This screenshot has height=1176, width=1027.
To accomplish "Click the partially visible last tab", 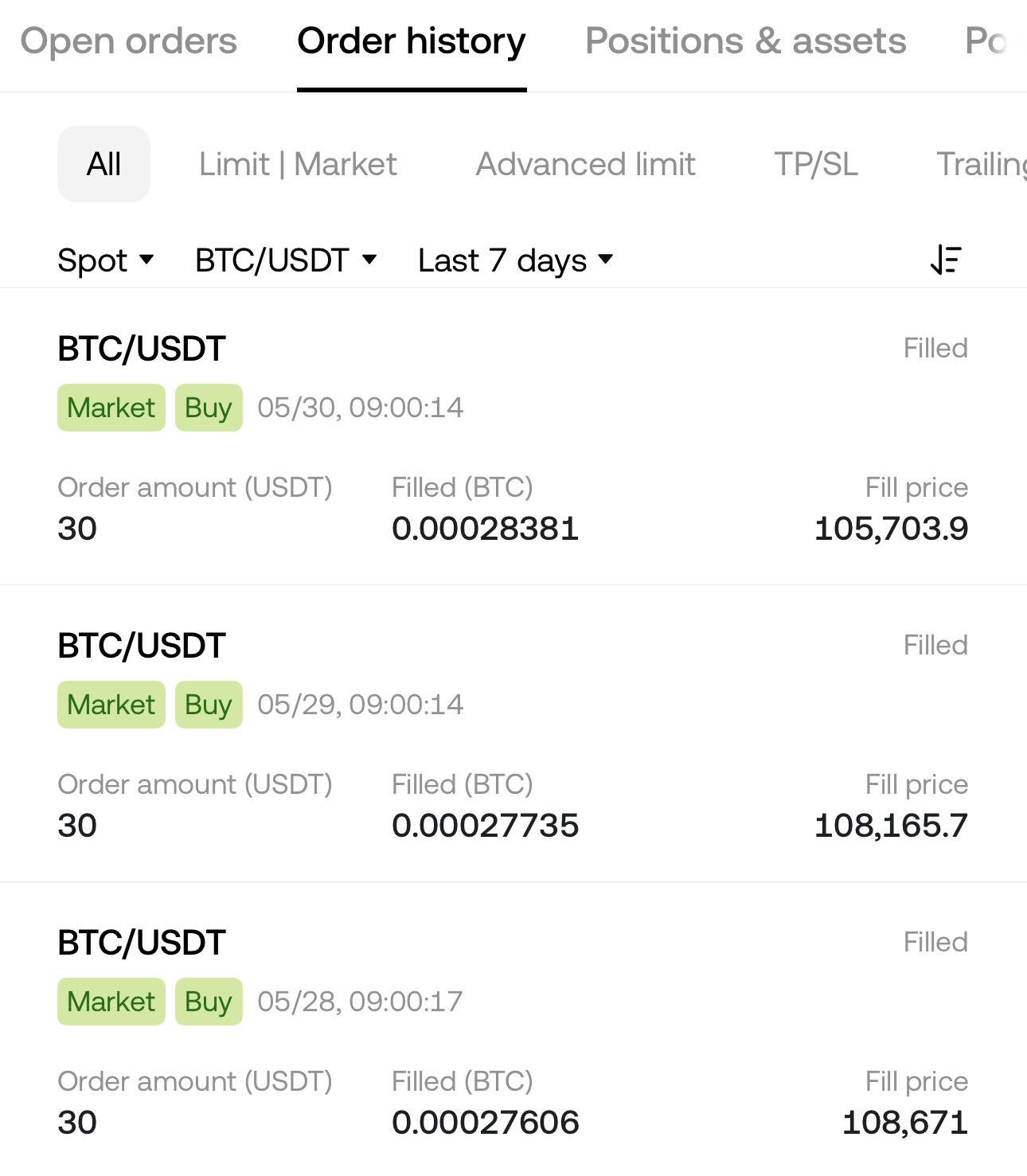I will pyautogui.click(x=987, y=41).
